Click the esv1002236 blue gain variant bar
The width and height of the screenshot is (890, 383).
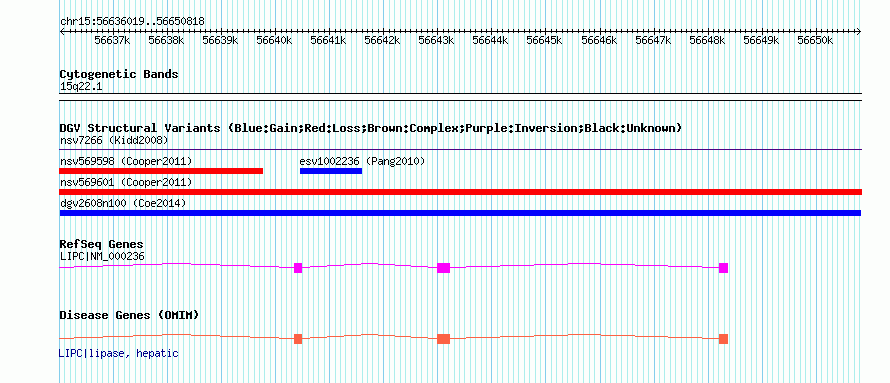coord(331,171)
